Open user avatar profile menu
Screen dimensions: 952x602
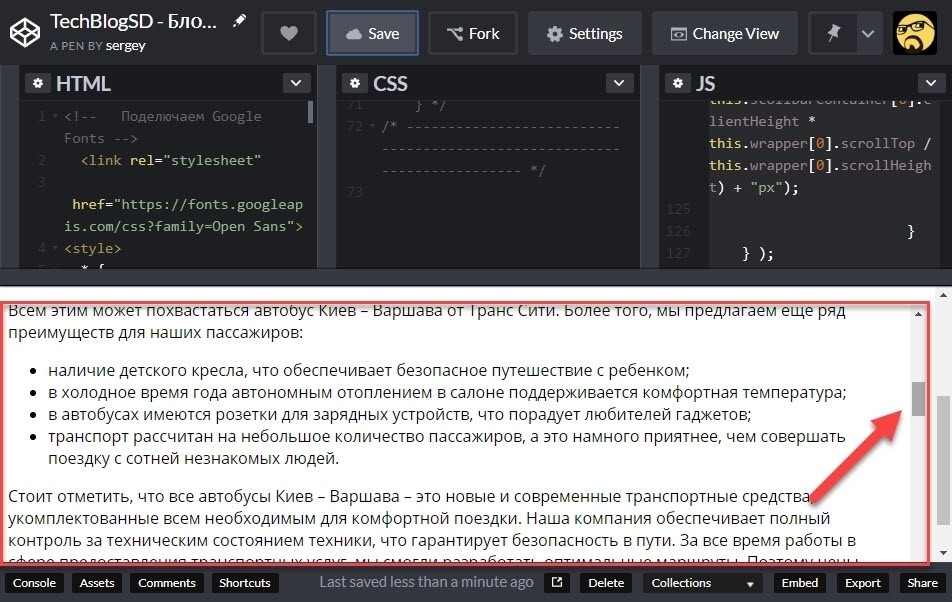[916, 33]
